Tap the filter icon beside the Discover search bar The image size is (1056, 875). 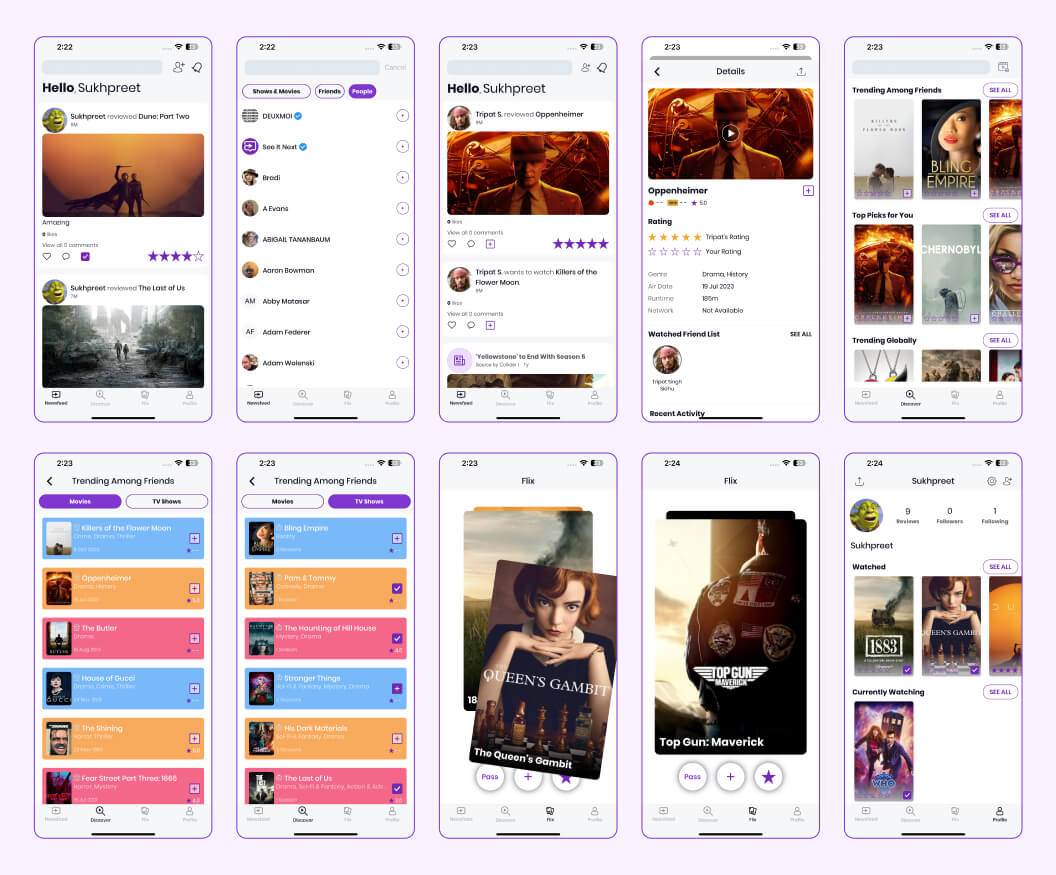tap(1003, 67)
